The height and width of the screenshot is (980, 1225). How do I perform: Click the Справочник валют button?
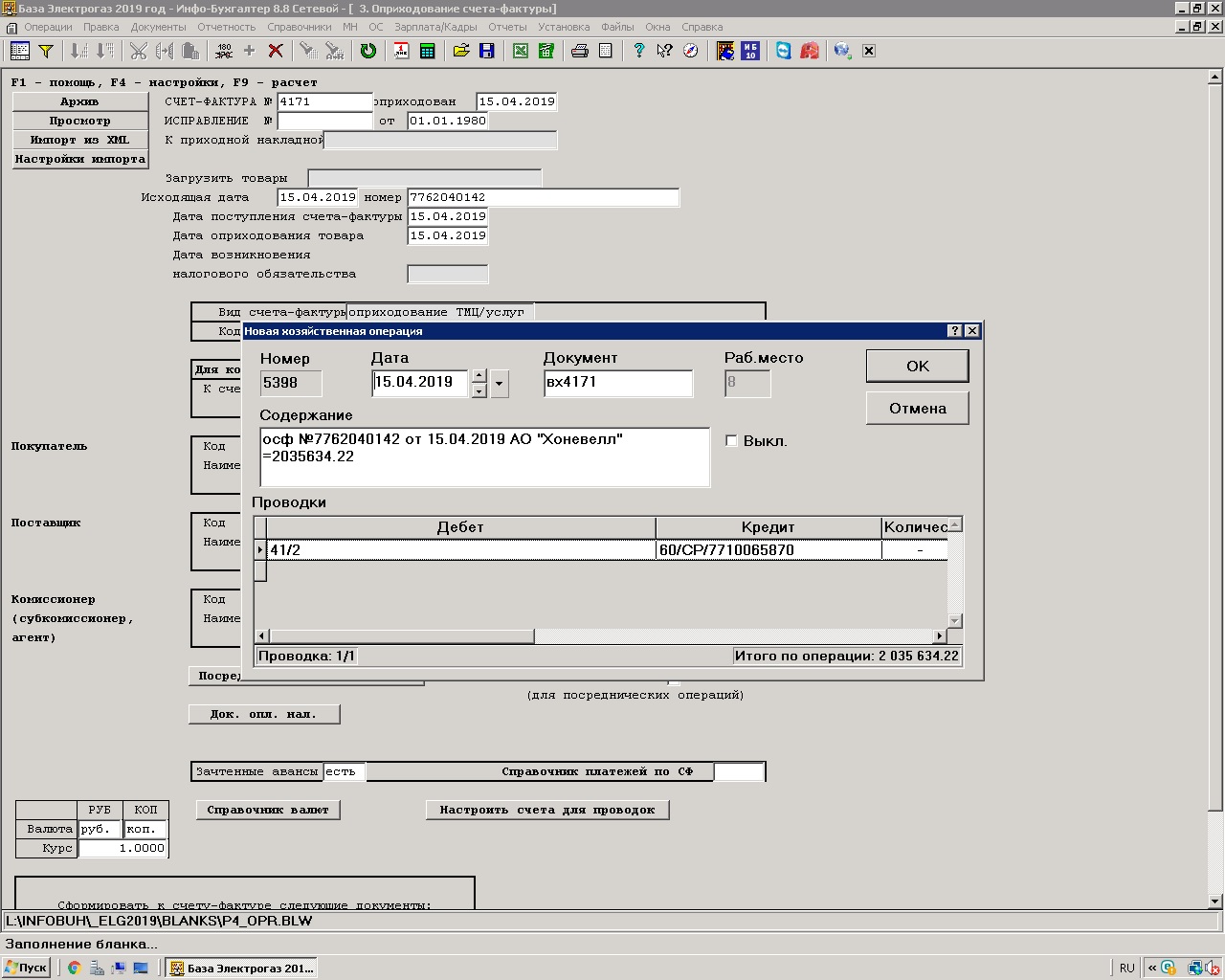(x=268, y=810)
